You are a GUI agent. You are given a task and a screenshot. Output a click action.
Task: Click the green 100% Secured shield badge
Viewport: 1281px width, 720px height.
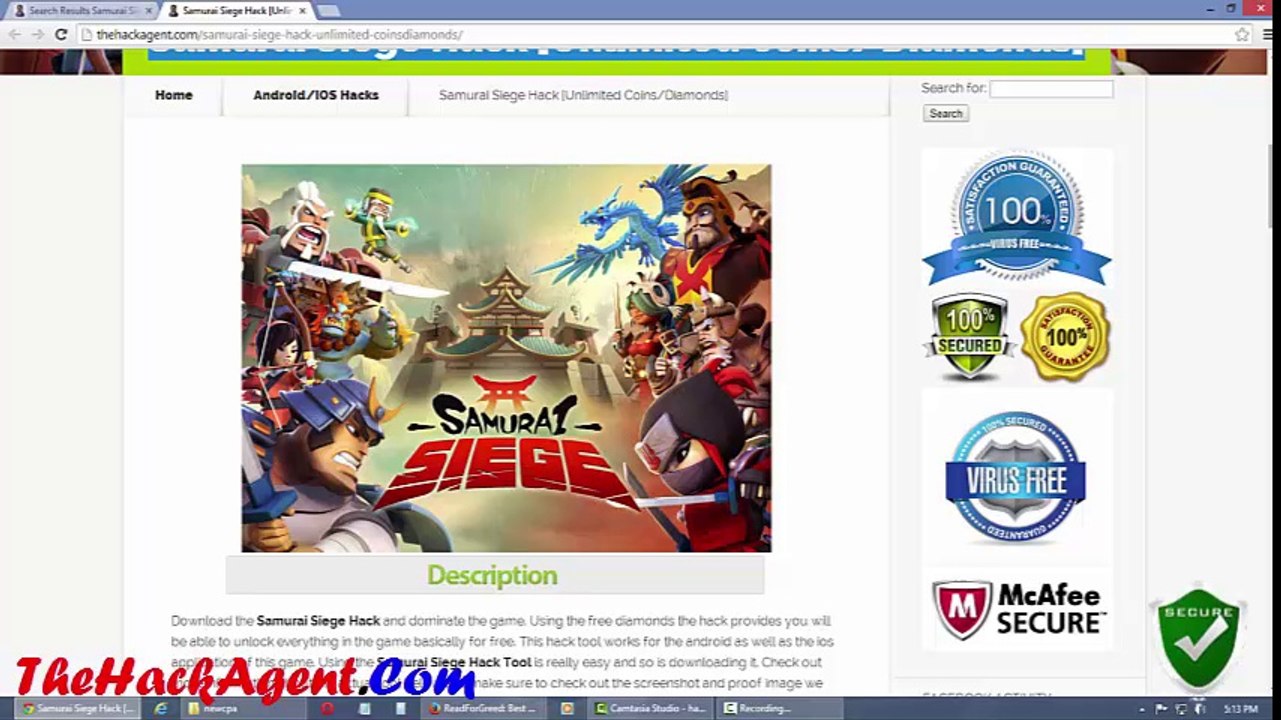pos(968,337)
